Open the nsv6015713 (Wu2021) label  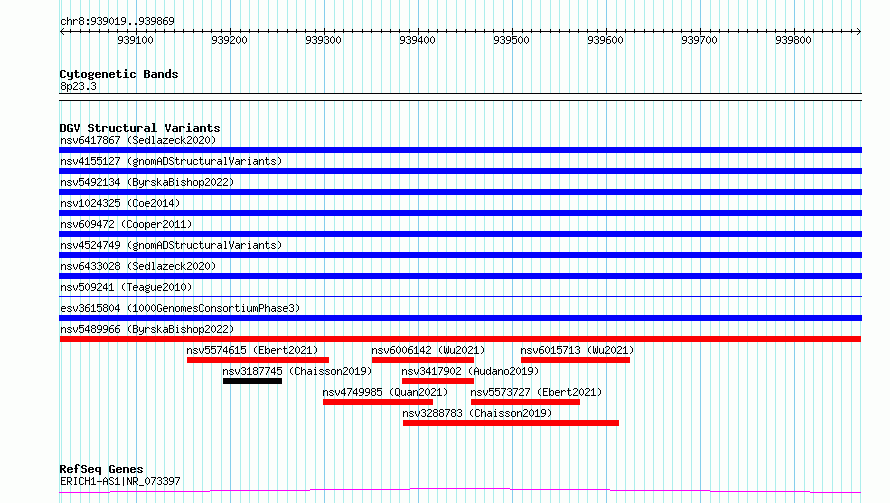point(577,350)
